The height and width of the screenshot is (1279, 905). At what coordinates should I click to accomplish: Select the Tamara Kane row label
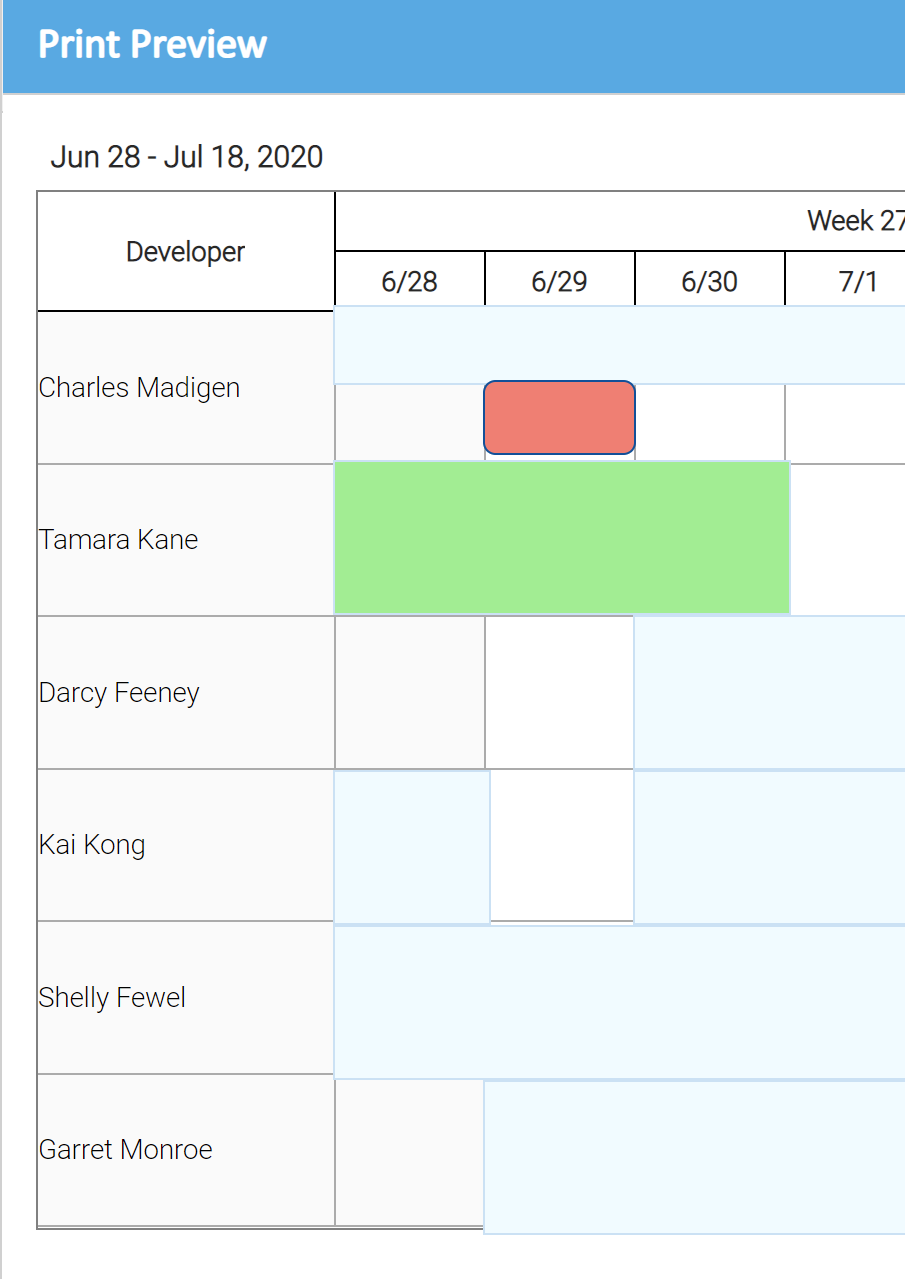click(x=119, y=540)
